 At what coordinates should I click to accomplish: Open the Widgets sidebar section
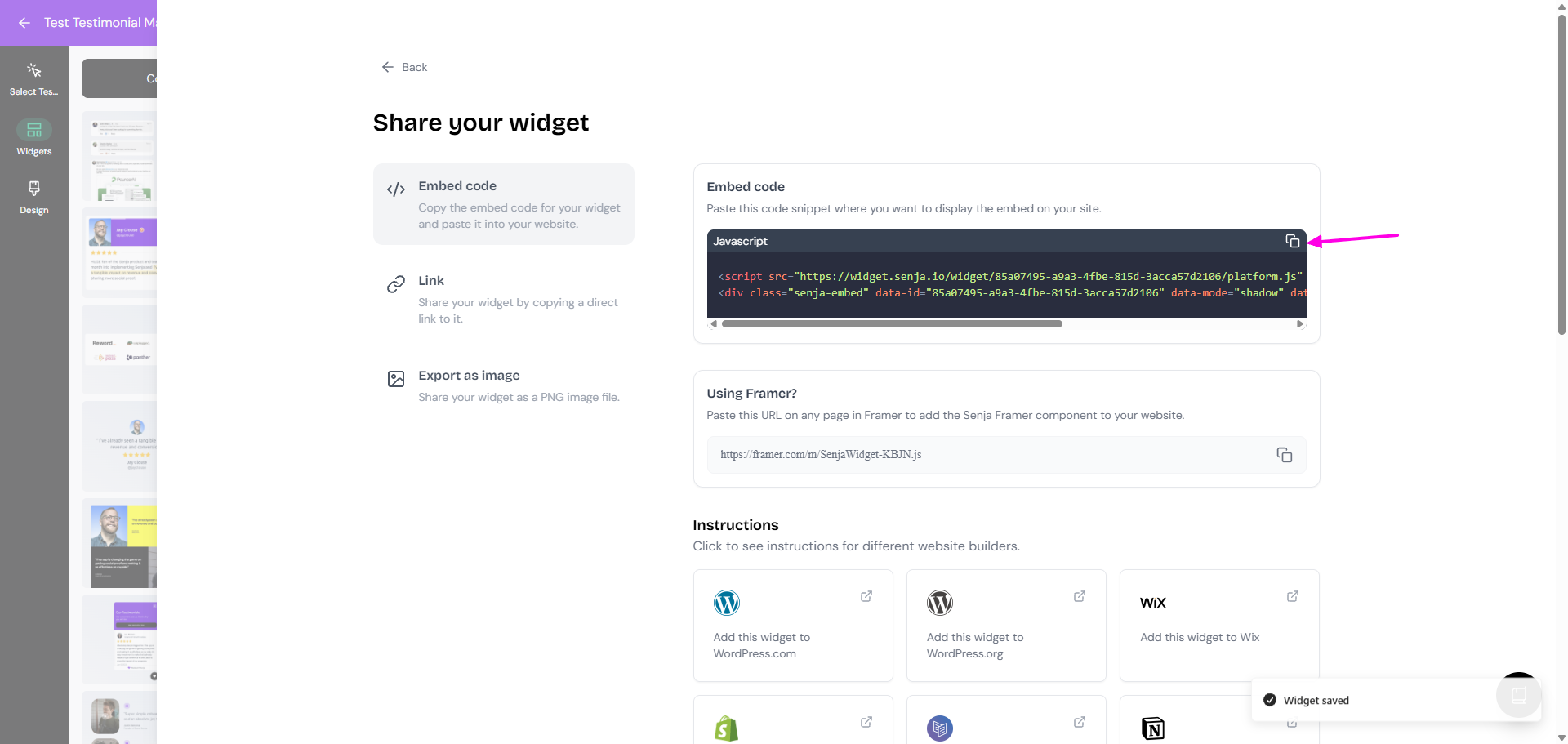click(x=34, y=138)
